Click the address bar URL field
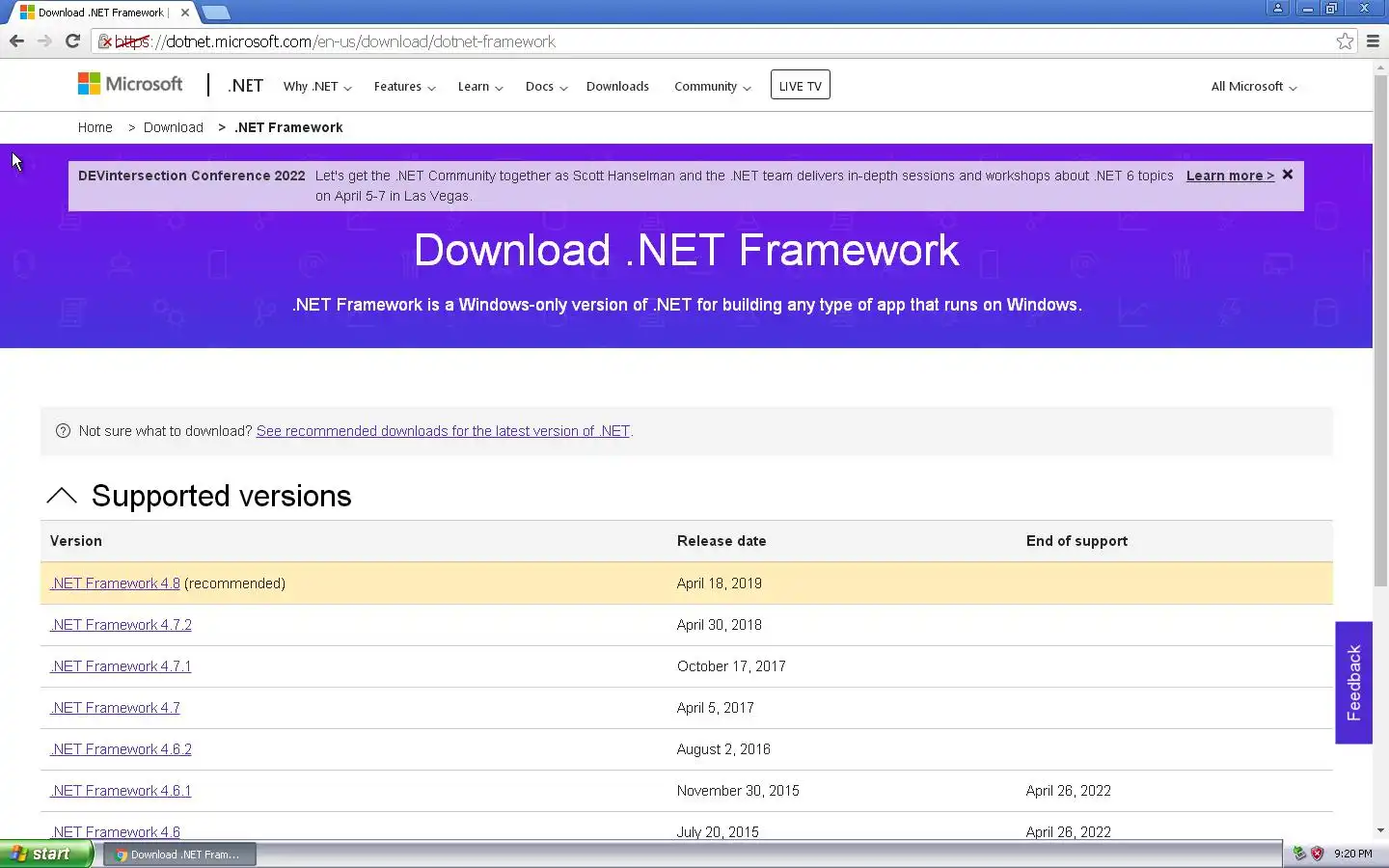This screenshot has width=1389, height=868. pyautogui.click(x=723, y=41)
